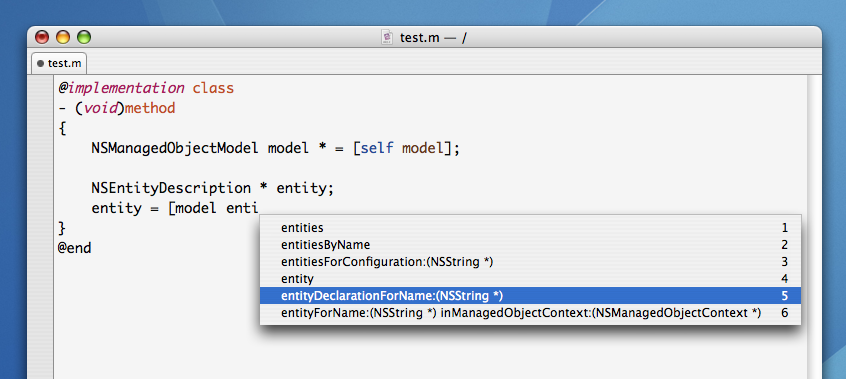Place cursor in NSEntityDescription declaration
This screenshot has width=846, height=379.
[x=213, y=188]
